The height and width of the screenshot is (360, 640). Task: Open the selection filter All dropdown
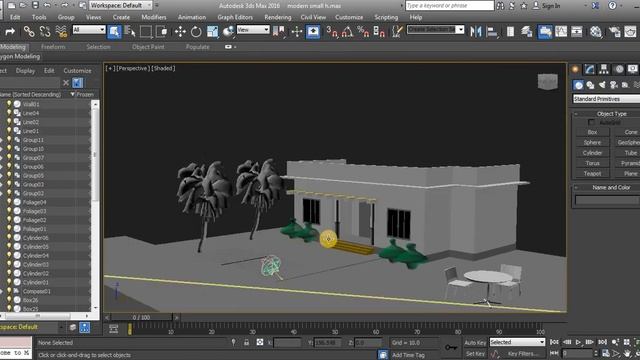[x=89, y=29]
